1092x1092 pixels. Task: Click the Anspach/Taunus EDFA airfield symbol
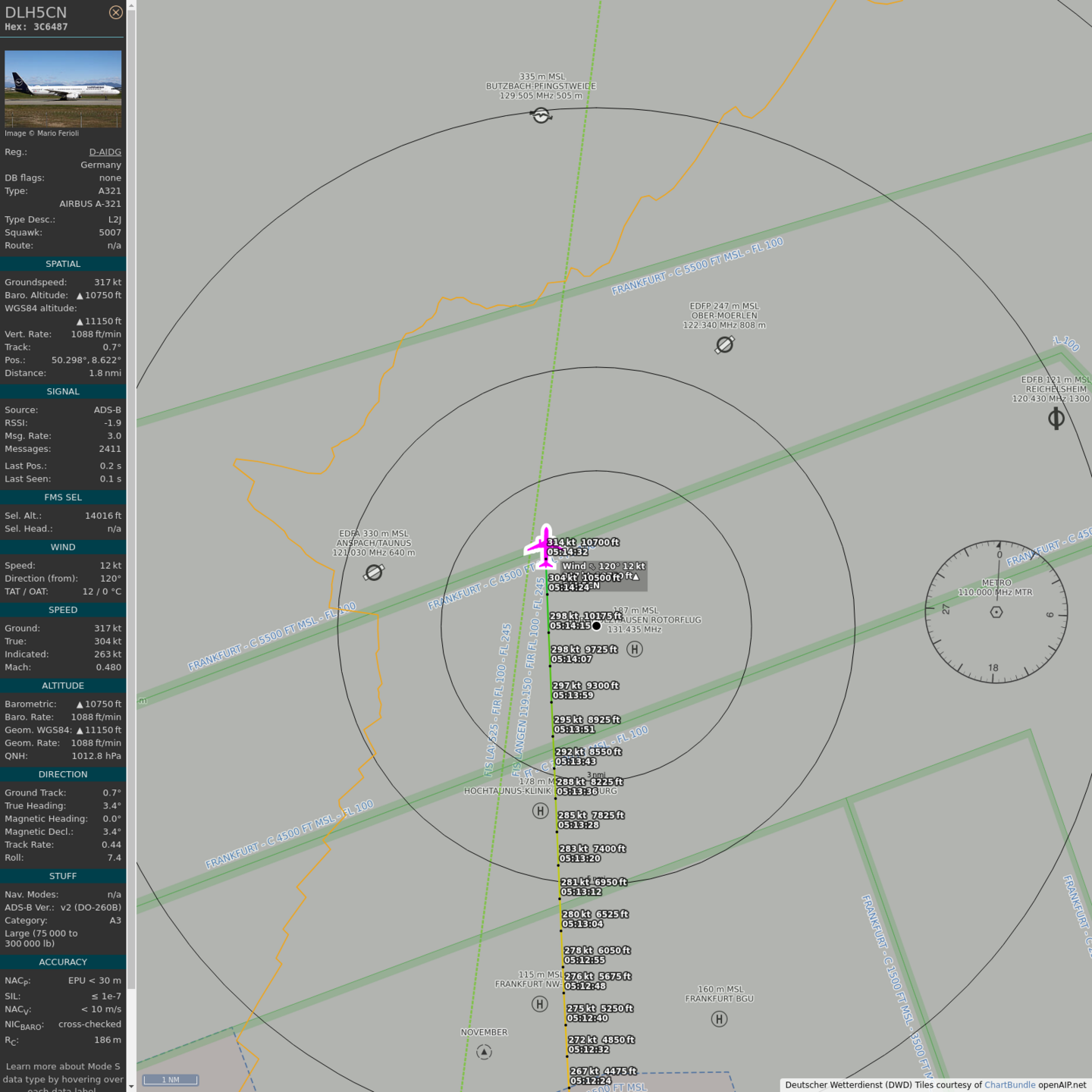click(x=374, y=573)
